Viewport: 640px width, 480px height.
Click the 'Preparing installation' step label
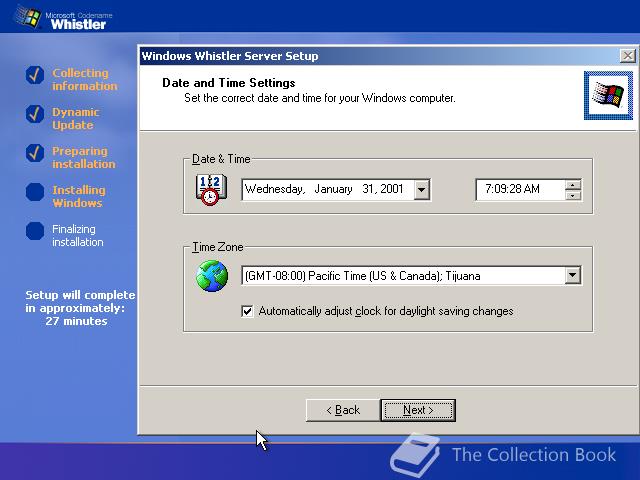click(84, 158)
